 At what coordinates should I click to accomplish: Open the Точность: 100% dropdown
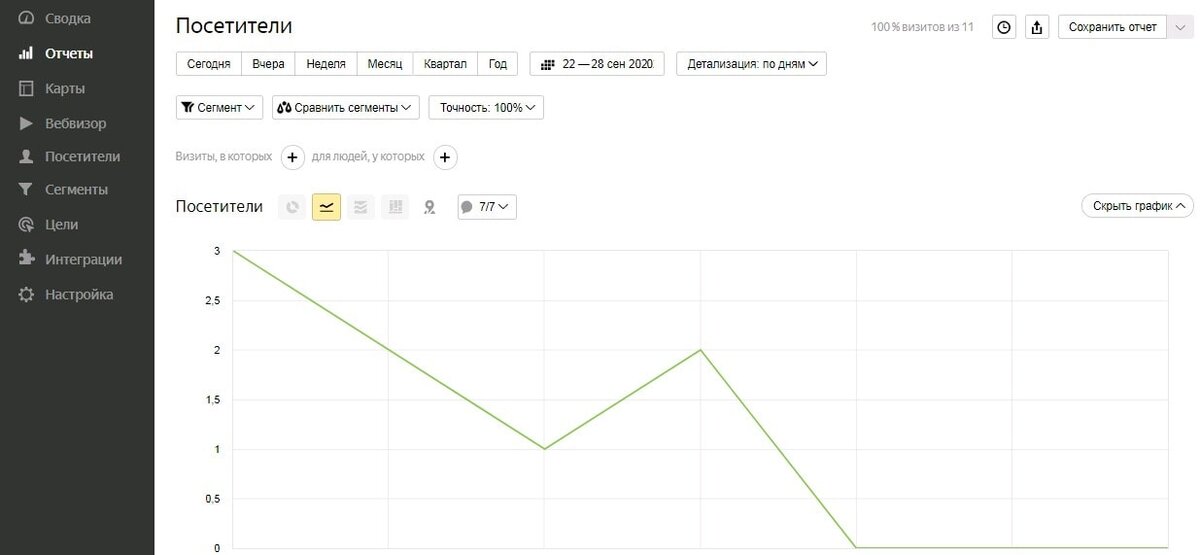point(486,107)
